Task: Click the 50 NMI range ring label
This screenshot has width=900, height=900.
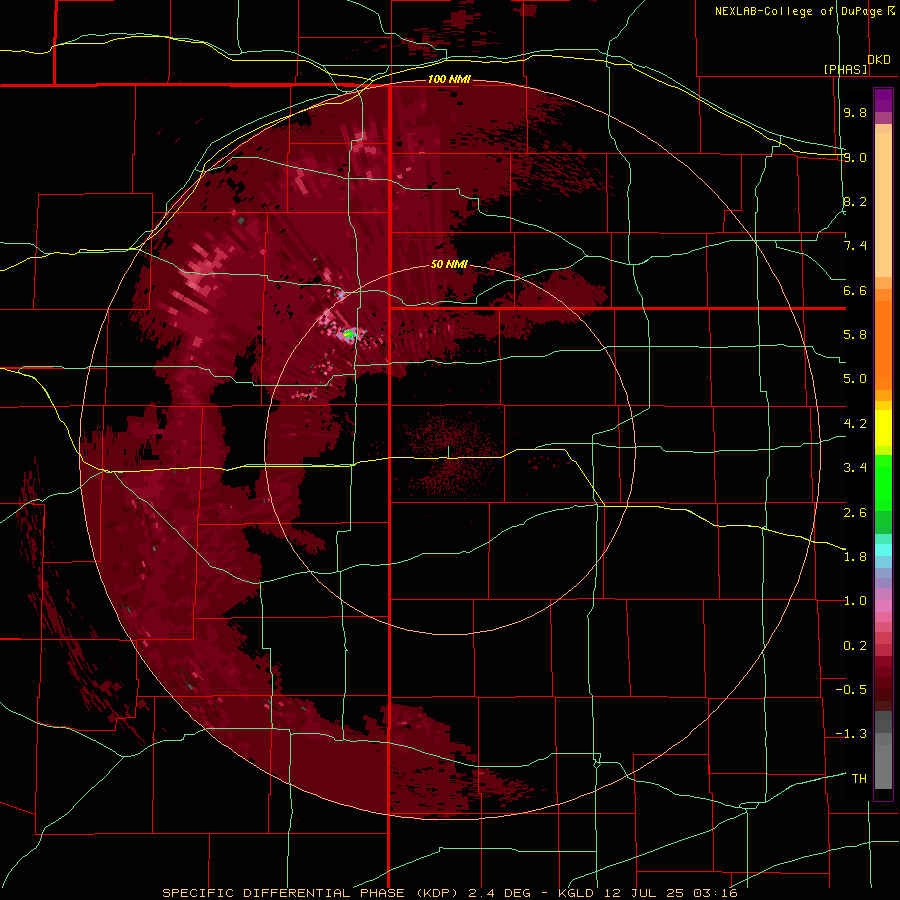Action: point(449,264)
